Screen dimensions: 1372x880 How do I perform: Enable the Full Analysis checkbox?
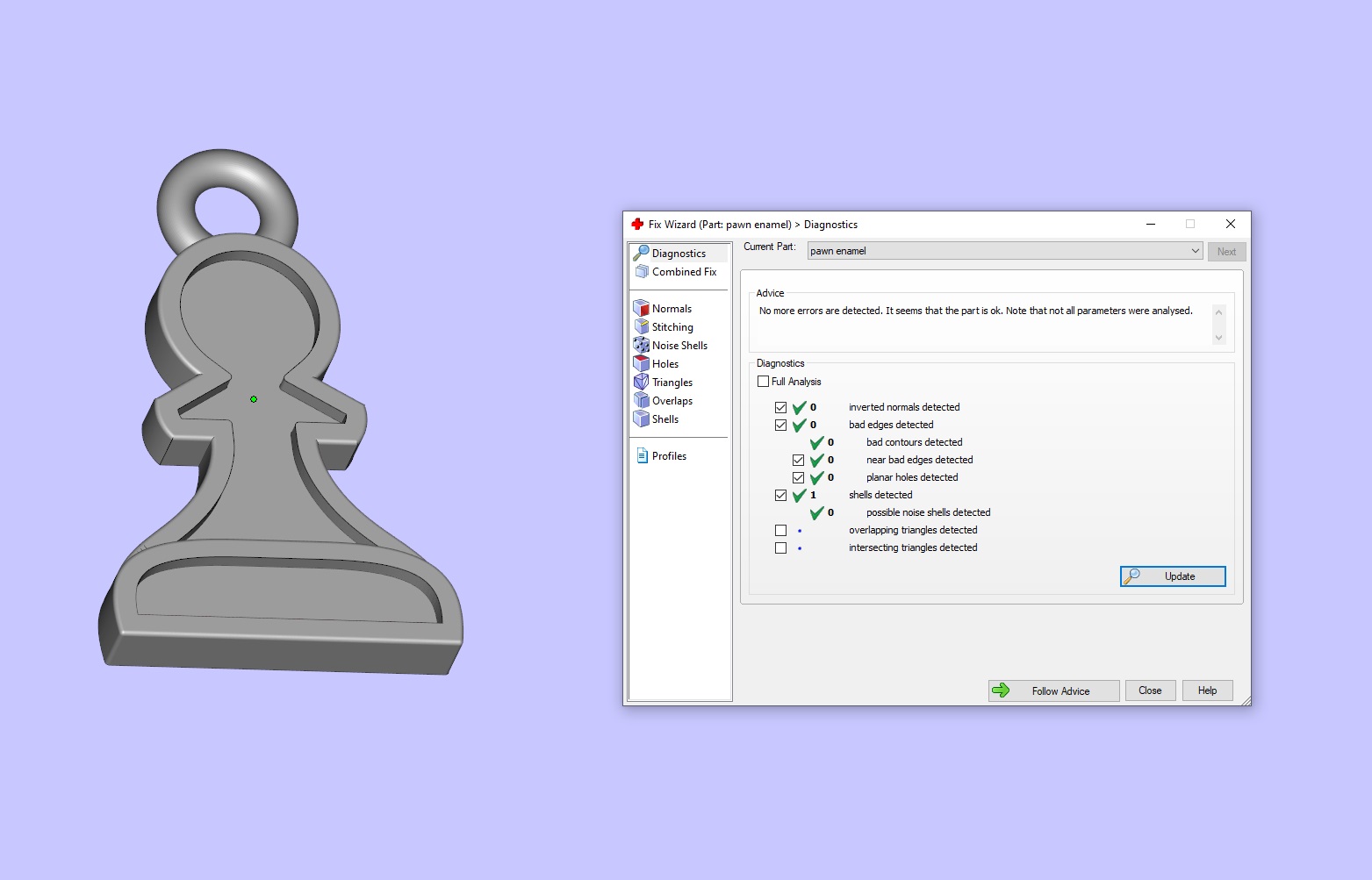coord(764,382)
